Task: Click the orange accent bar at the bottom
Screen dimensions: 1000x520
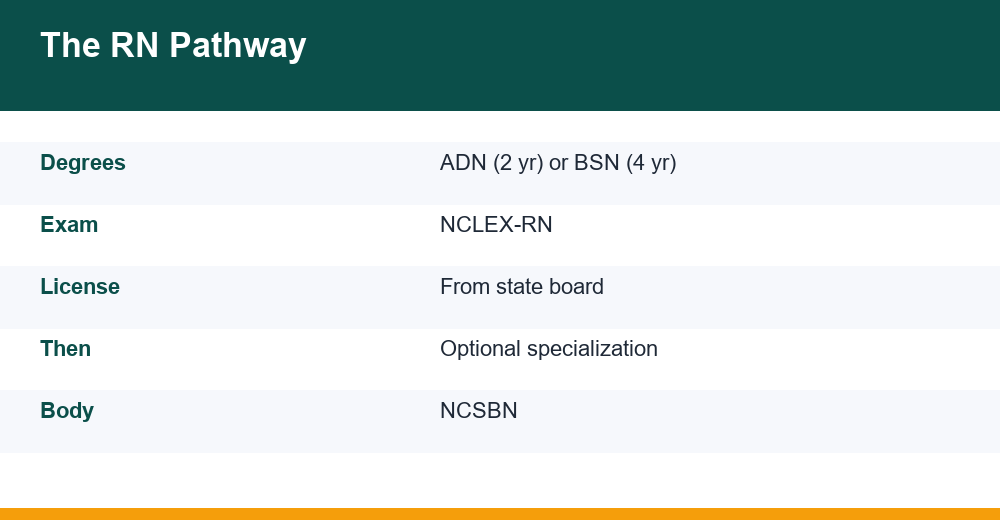Action: 500,514
